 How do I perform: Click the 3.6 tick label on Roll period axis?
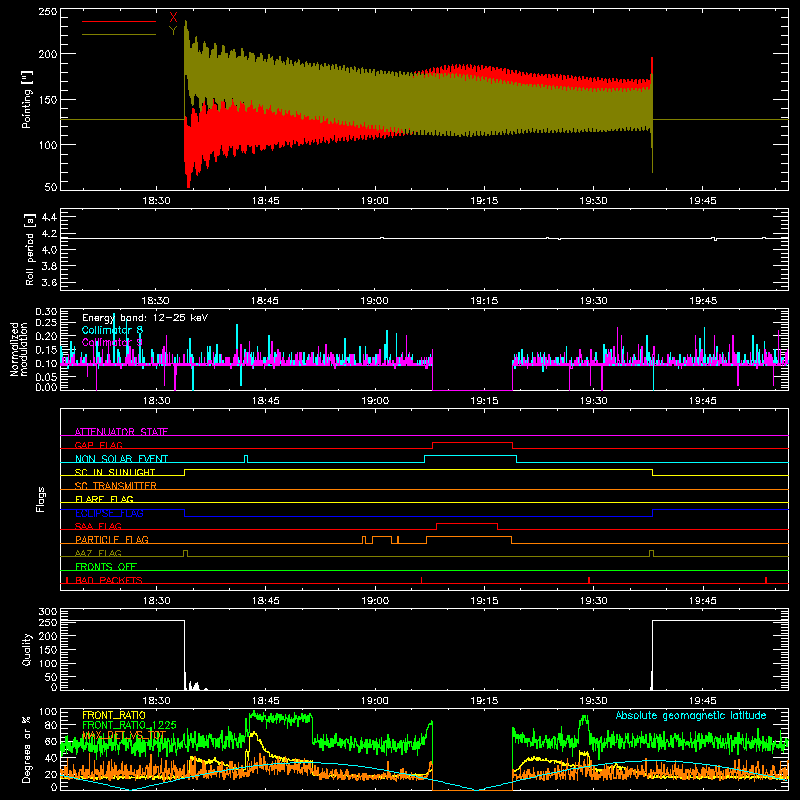(x=49, y=282)
